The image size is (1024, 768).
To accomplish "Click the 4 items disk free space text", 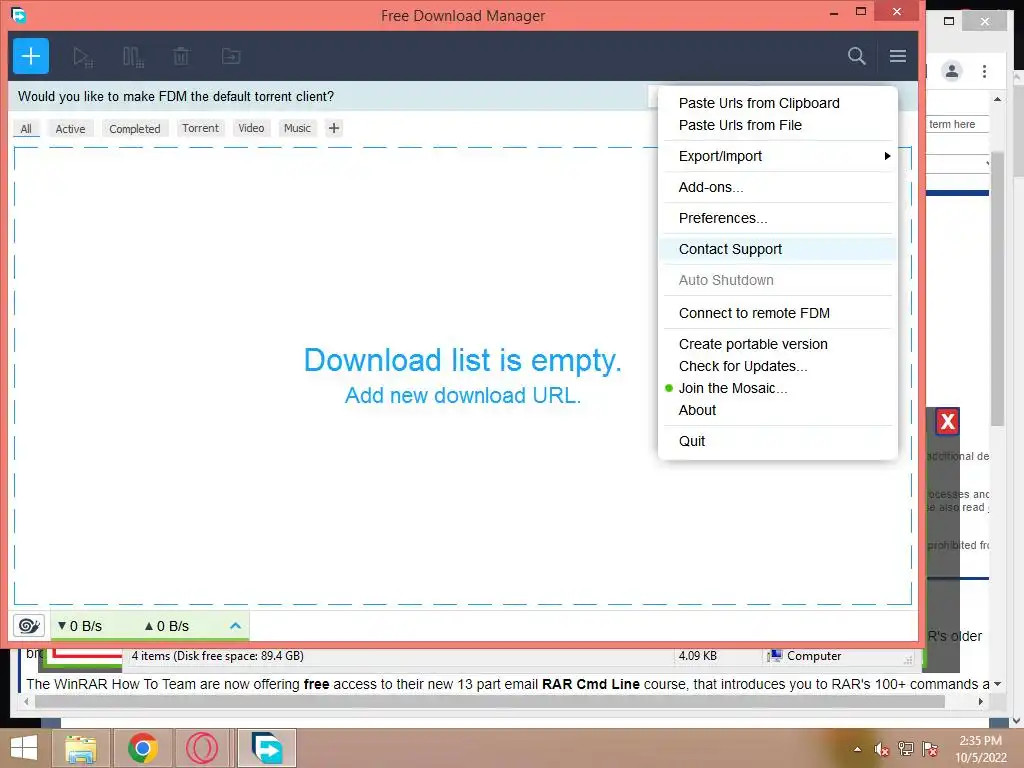I will click(217, 656).
